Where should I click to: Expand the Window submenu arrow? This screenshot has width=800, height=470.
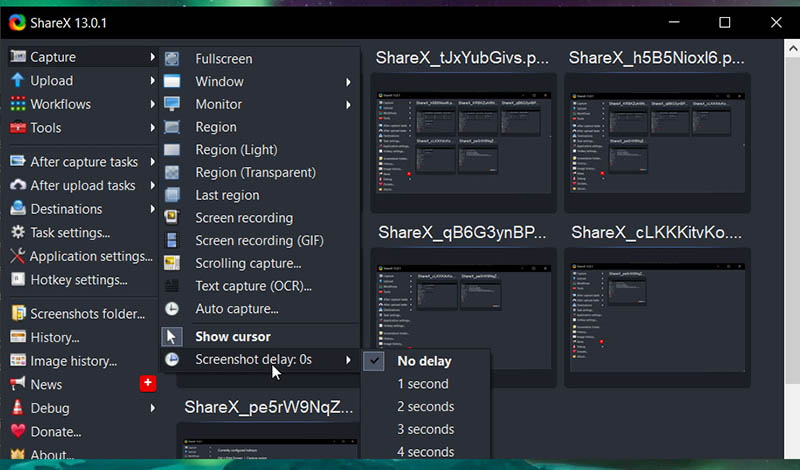(x=348, y=82)
